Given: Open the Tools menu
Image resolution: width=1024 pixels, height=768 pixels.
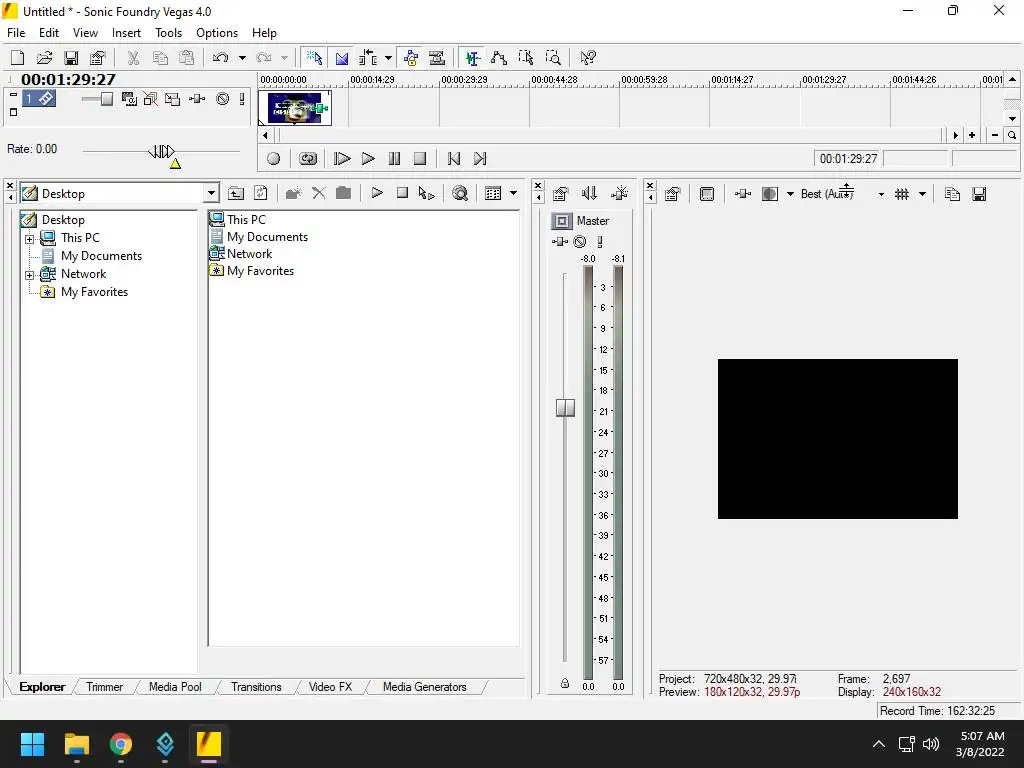Looking at the screenshot, I should click(168, 33).
